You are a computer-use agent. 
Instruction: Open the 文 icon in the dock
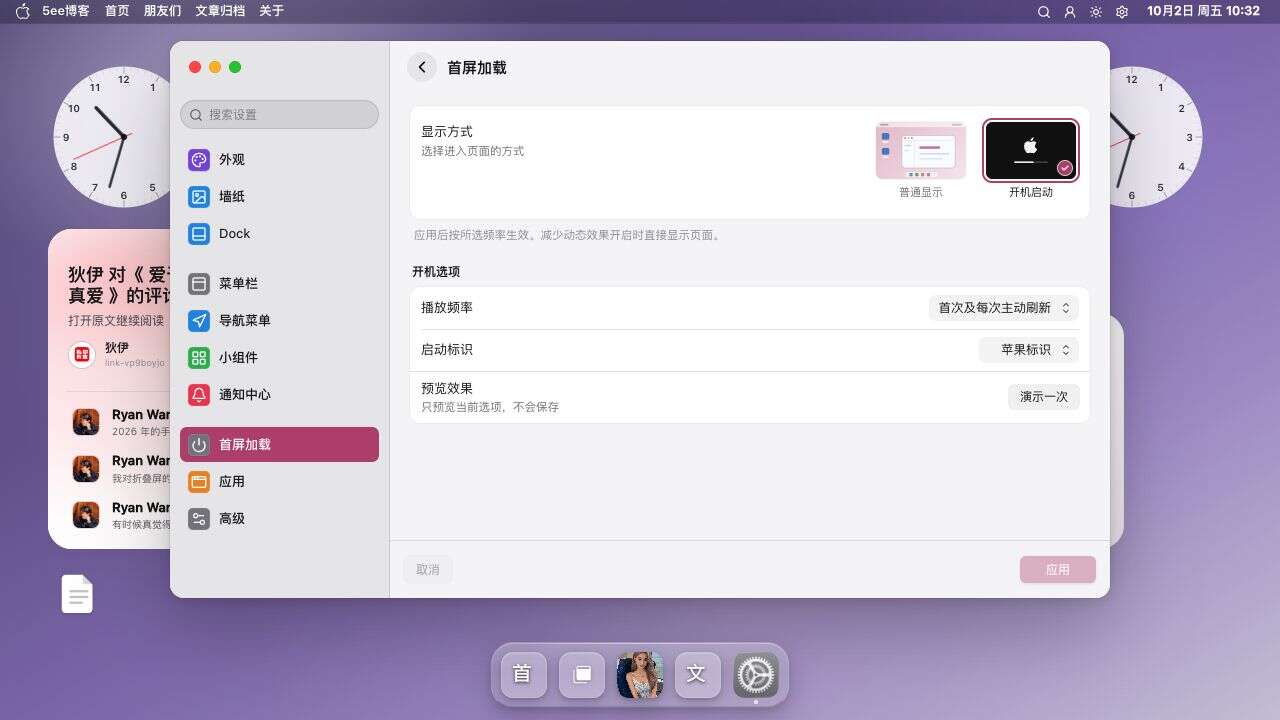tap(697, 674)
